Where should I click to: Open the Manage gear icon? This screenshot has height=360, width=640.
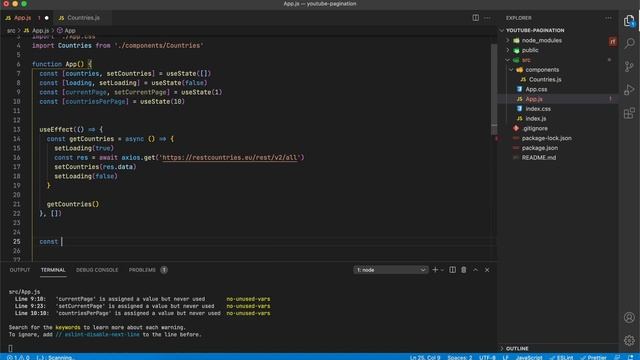(x=629, y=340)
